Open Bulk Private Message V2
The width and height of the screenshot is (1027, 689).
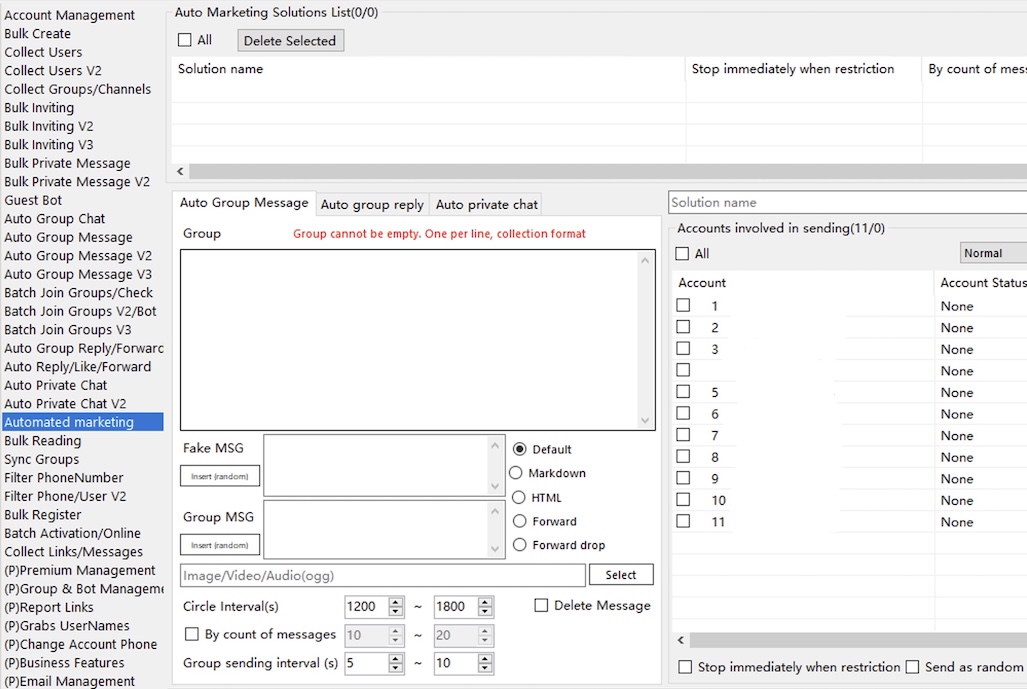[x=77, y=182]
